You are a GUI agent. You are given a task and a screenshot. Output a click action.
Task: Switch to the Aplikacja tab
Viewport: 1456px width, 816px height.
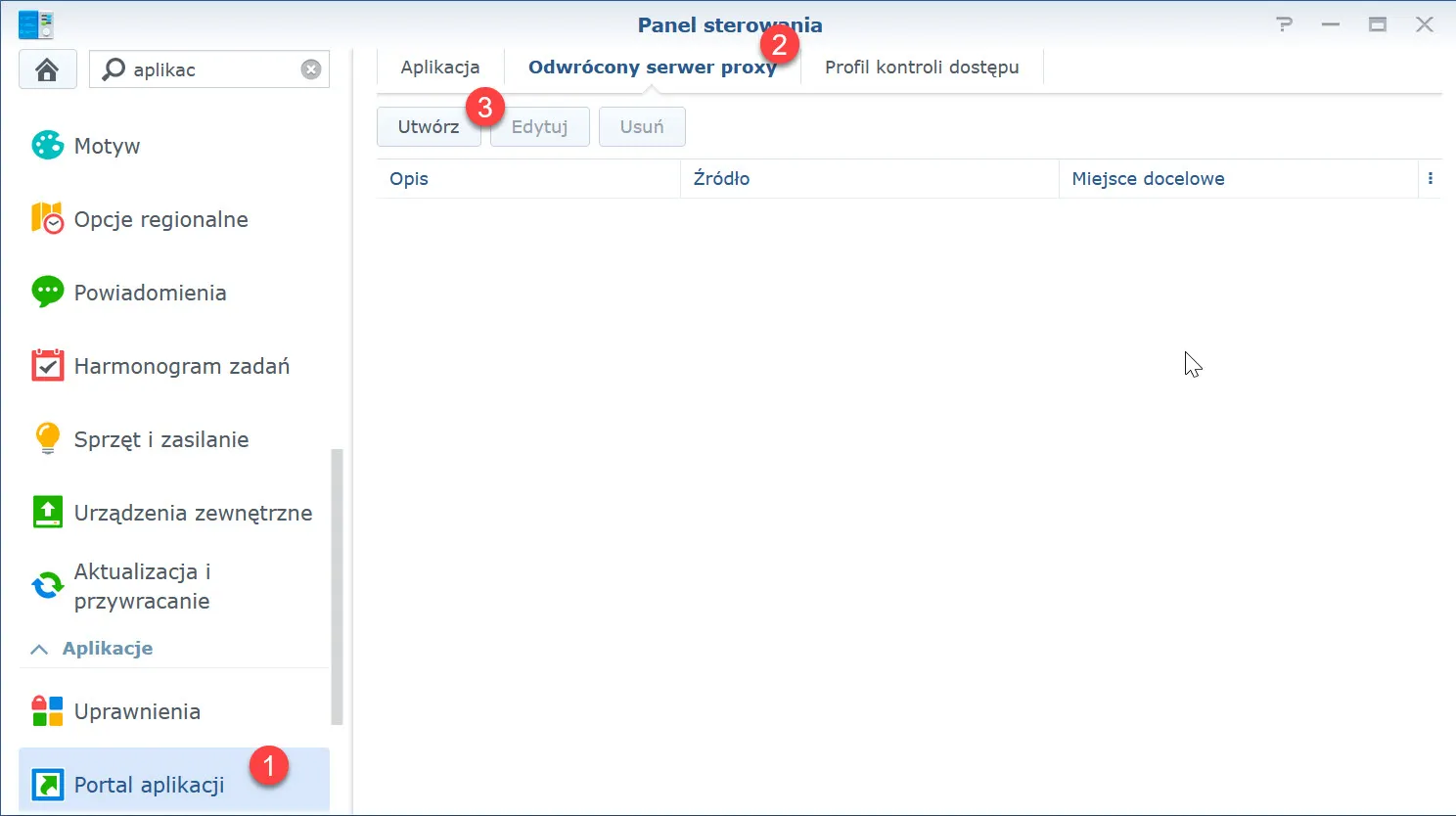[440, 68]
